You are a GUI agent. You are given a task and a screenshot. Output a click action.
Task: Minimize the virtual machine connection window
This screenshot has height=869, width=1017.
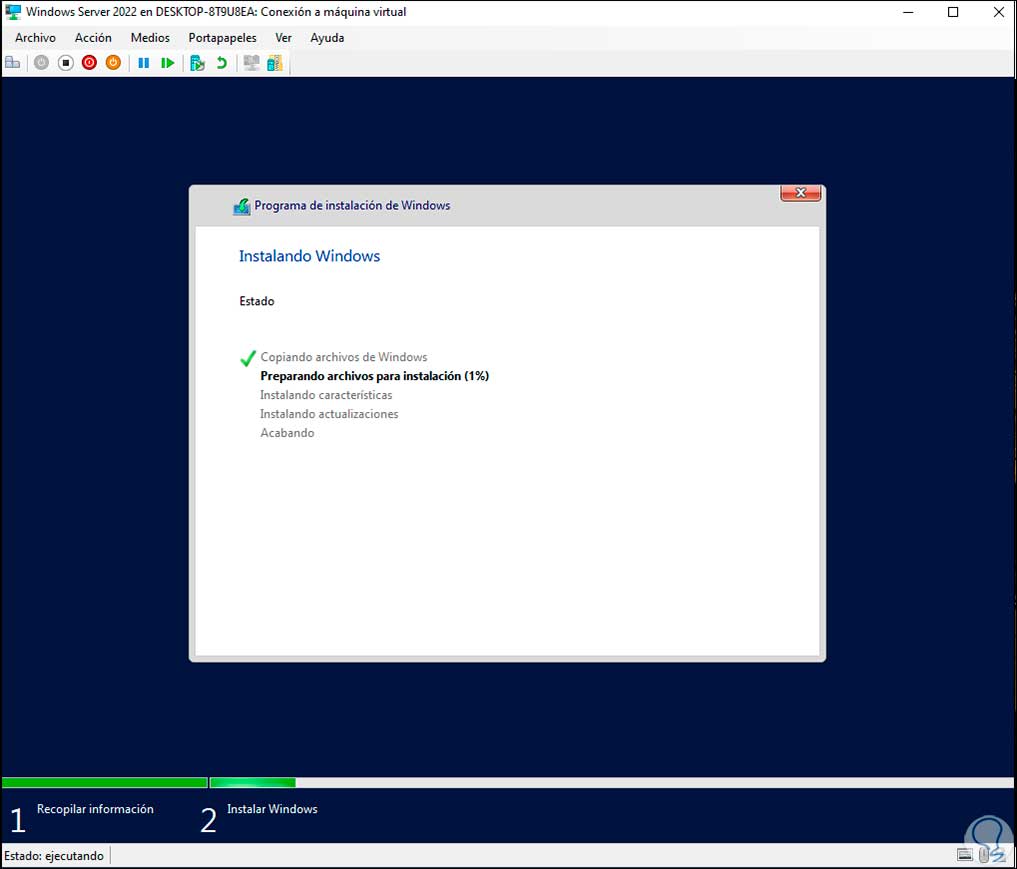[x=908, y=12]
